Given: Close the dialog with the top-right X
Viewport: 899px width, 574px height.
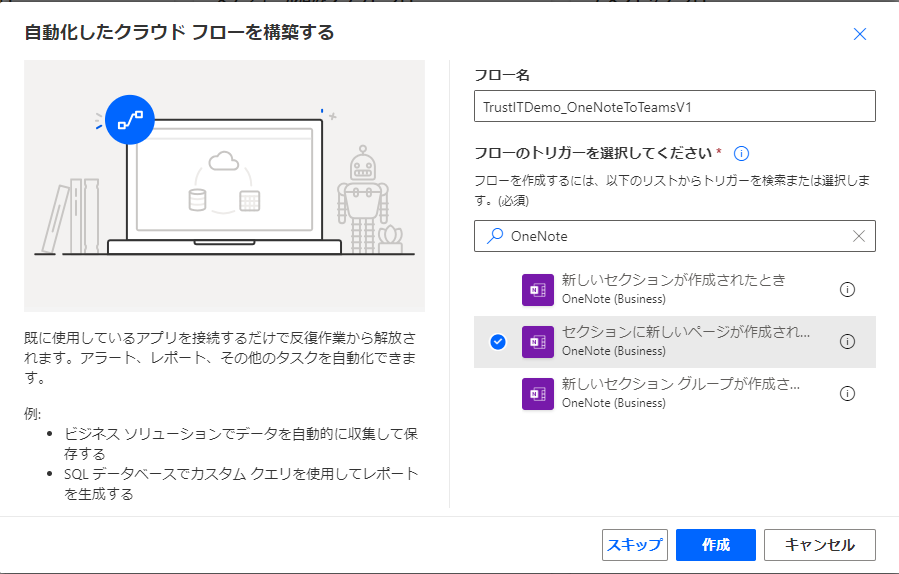Looking at the screenshot, I should 859,34.
